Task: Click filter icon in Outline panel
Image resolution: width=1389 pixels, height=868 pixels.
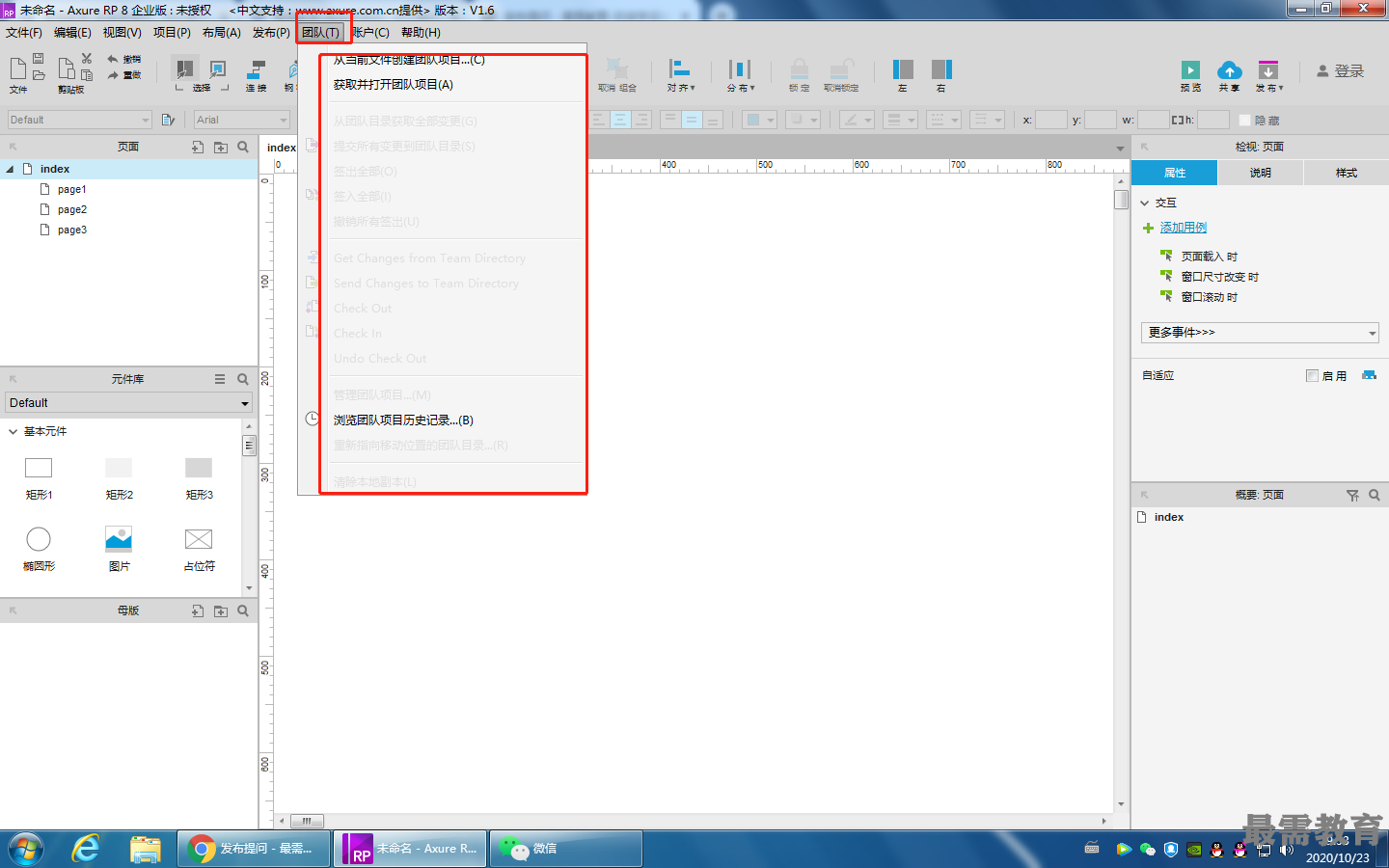Action: tap(1352, 495)
